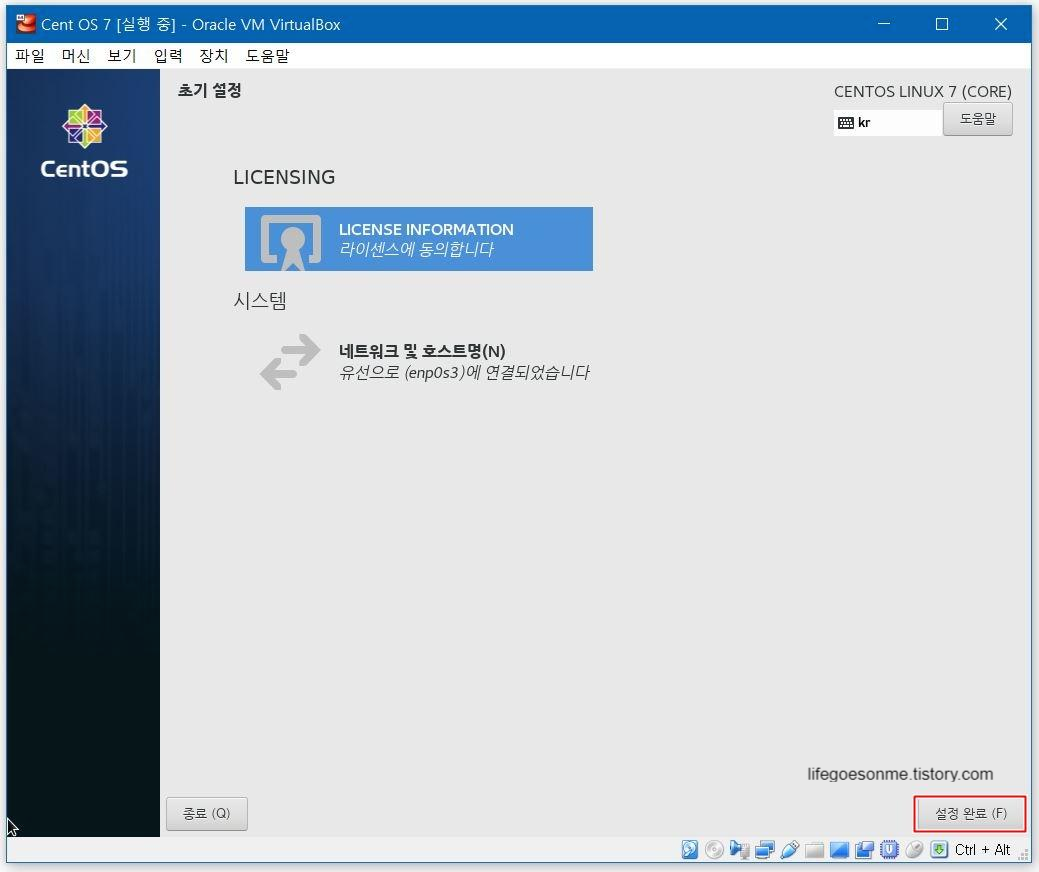Click the kr keyboard layout indicator
The image size is (1039, 872).
[888, 123]
